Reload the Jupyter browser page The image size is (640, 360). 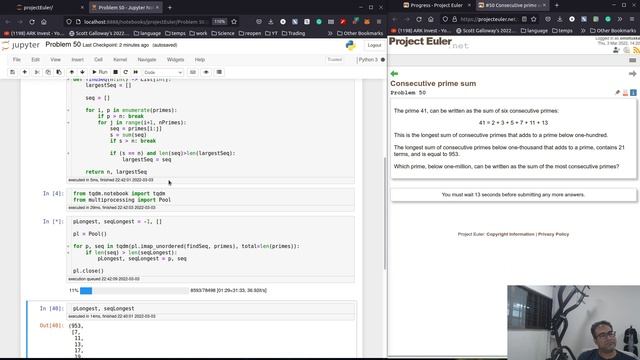tap(32, 22)
